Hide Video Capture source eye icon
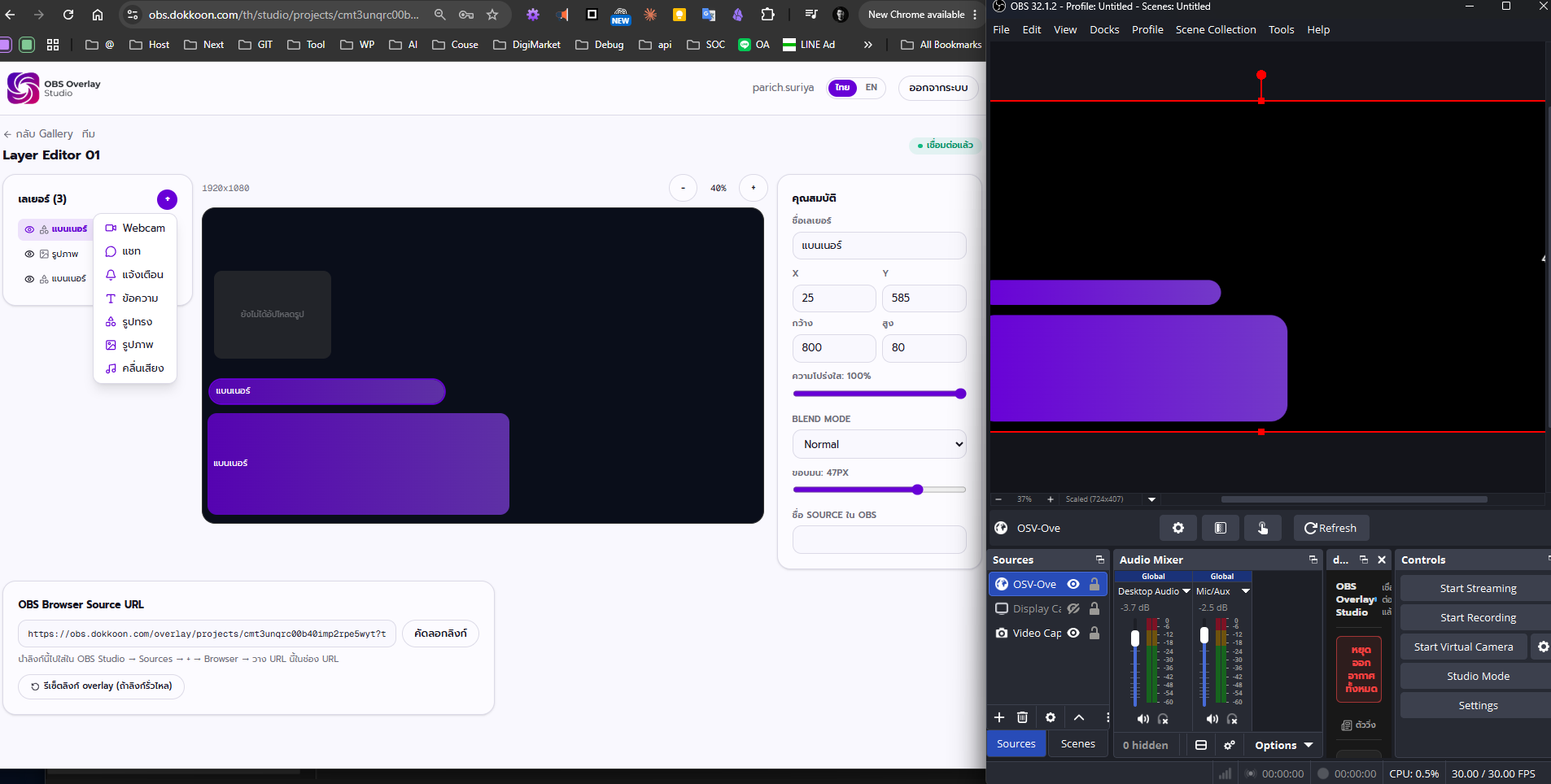Viewport: 1551px width, 784px height. [1073, 633]
